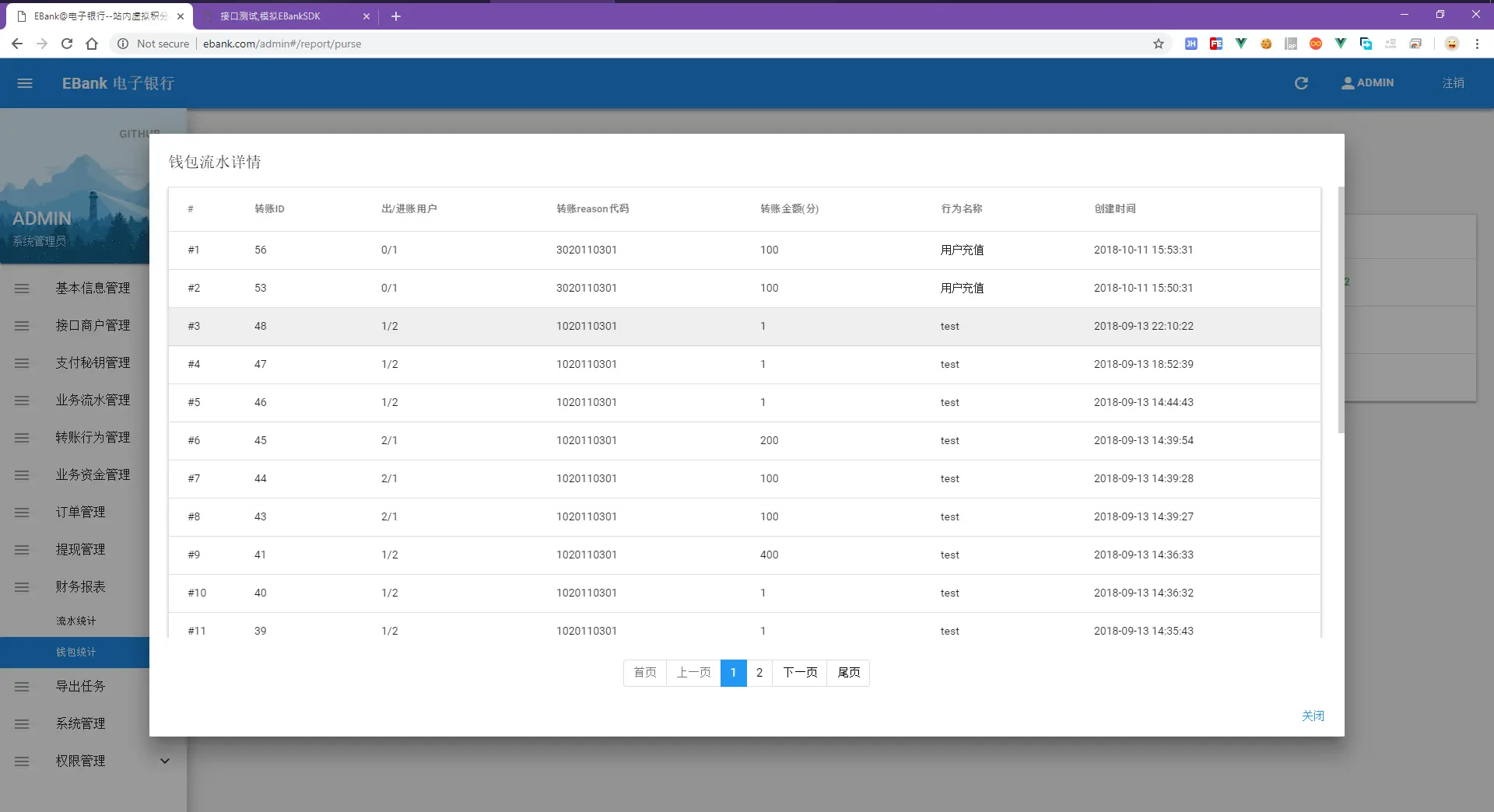The image size is (1494, 812).
Task: Click timestamp 2018-09-13 18:52:39 in row #4
Action: (x=1143, y=365)
